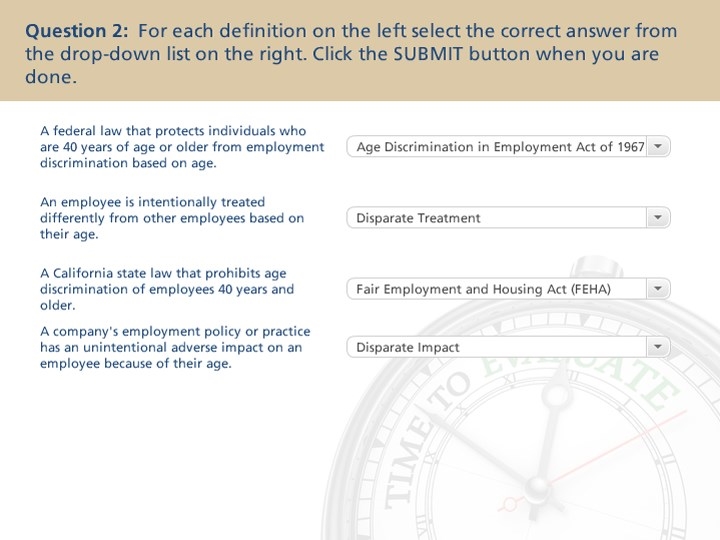Screen dimensions: 720x540
Task: Expand the Disparate Treatment dropdown arrow
Action: 658,218
